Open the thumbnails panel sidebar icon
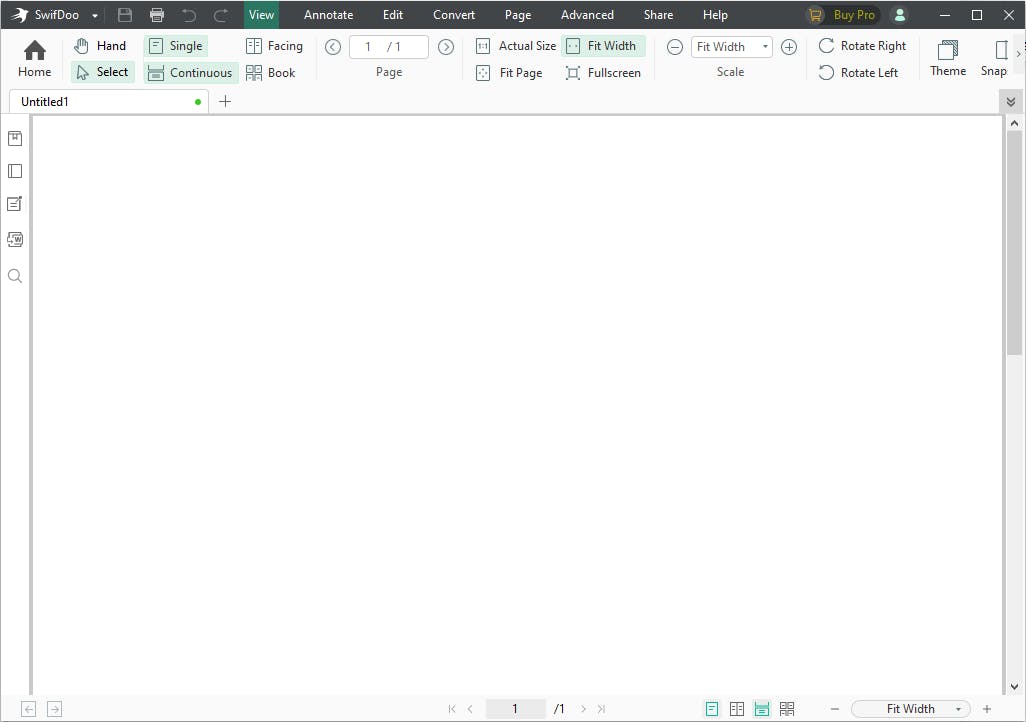The image size is (1026, 722). coord(15,171)
